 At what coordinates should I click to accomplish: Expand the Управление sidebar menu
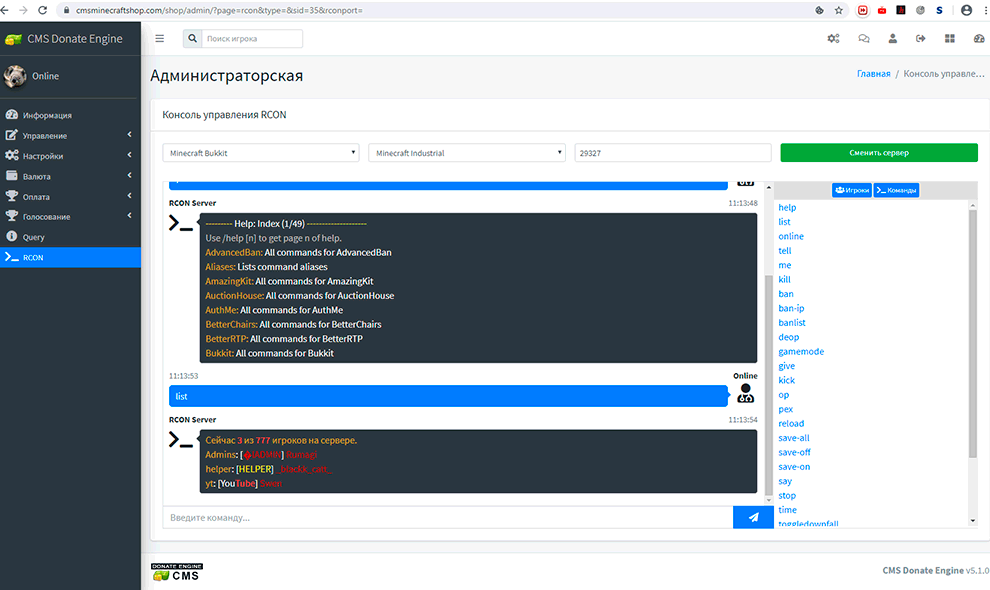pos(70,135)
